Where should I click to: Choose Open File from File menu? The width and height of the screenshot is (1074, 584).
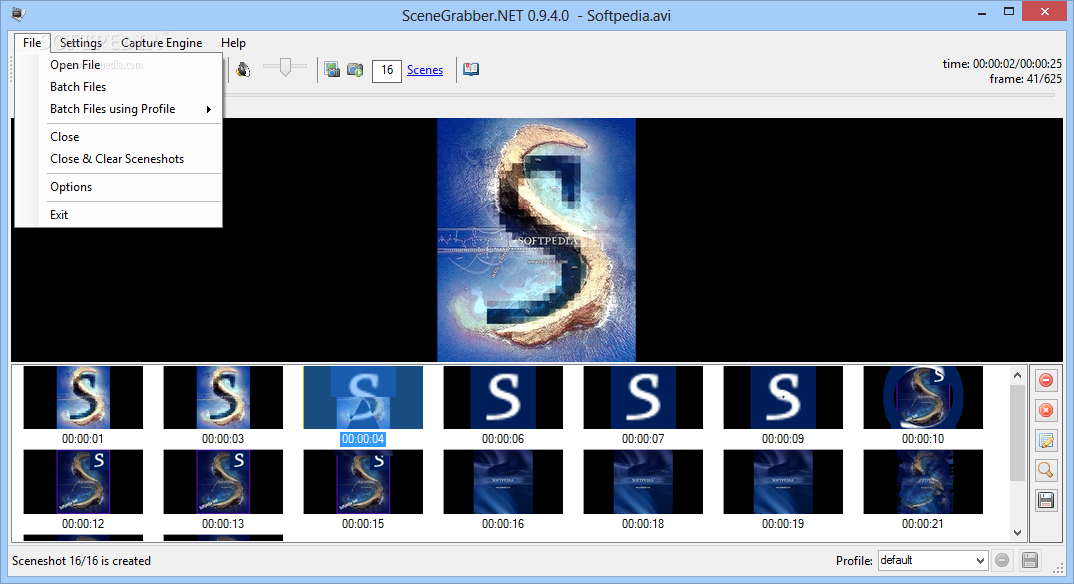click(119, 64)
